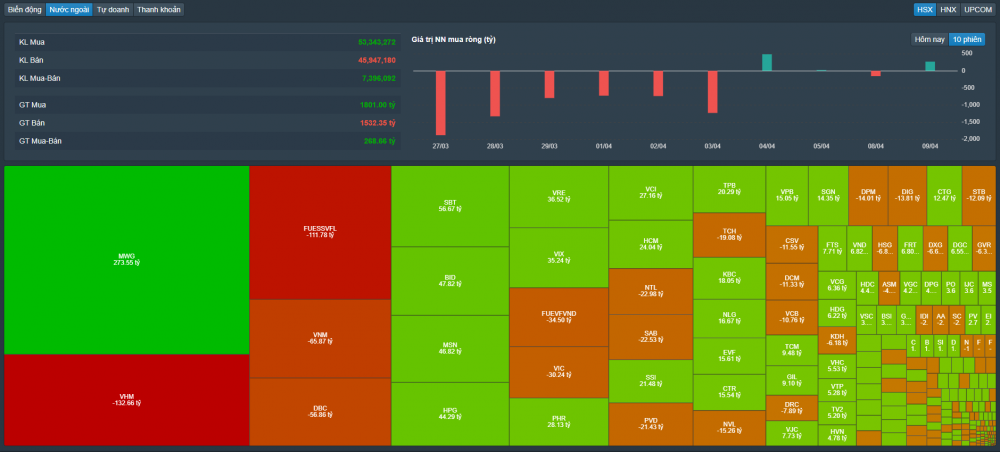Click the SBT 56.67 tỷ tile
The image size is (1000, 452).
[450, 206]
